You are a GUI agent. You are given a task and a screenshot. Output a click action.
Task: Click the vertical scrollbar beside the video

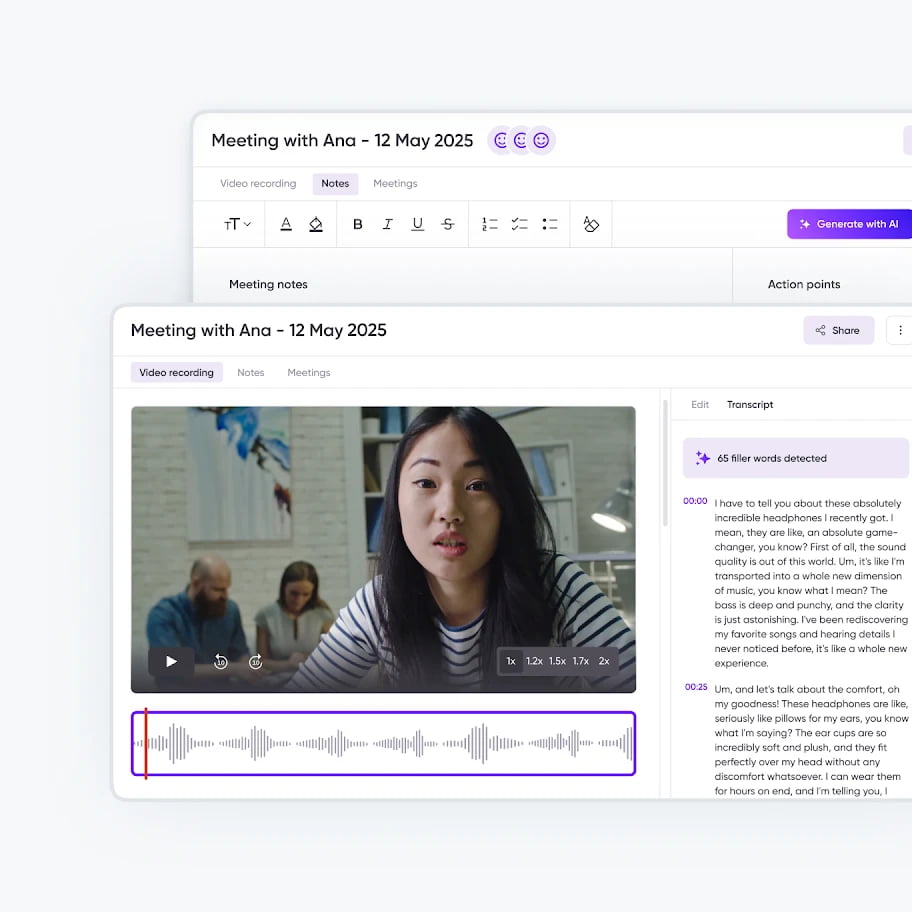pyautogui.click(x=665, y=463)
